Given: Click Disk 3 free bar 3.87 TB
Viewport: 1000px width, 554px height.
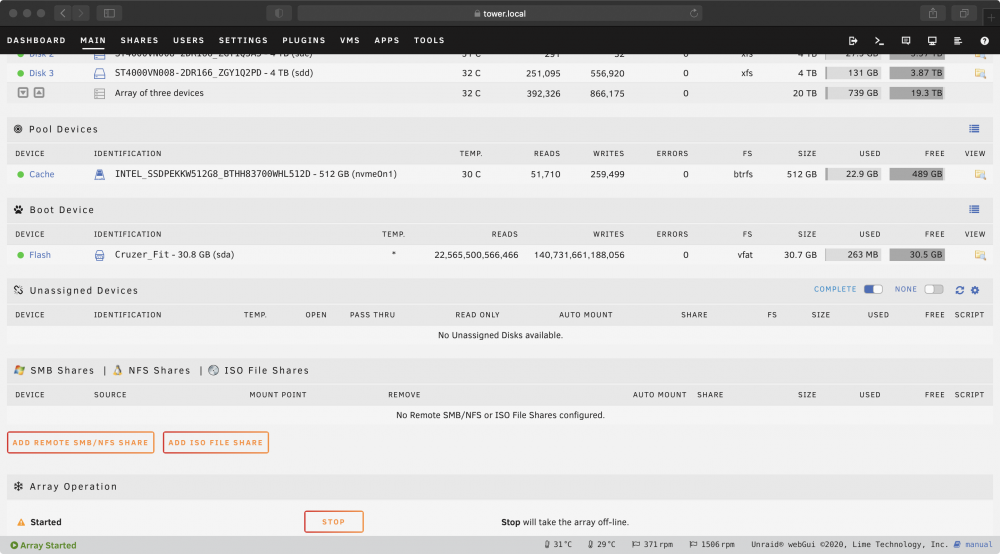Looking at the screenshot, I should click(x=917, y=73).
